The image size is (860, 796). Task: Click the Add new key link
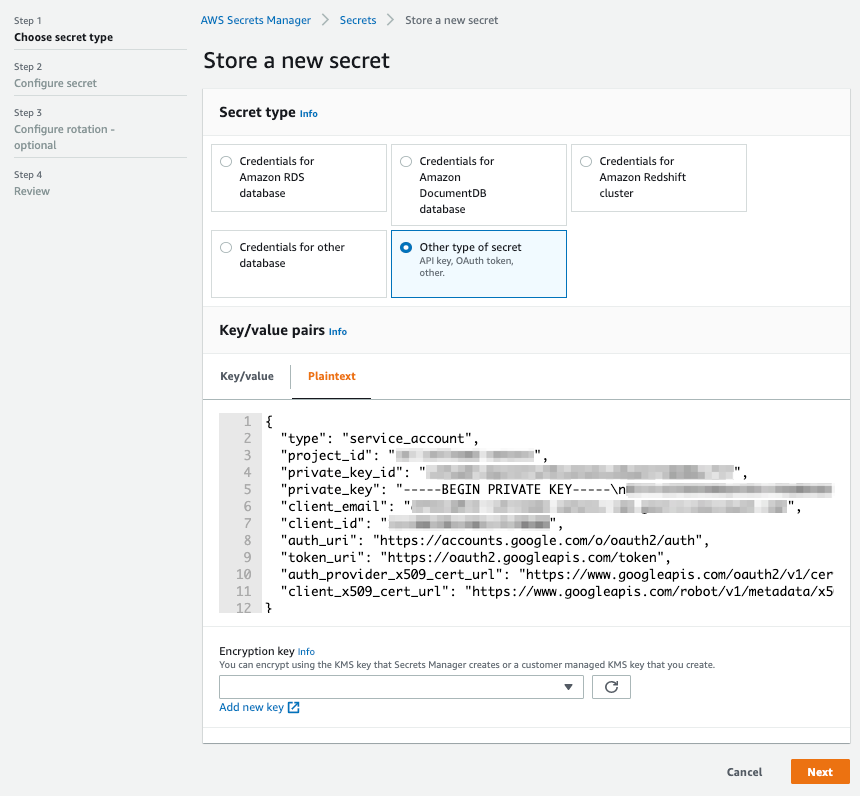coord(252,707)
